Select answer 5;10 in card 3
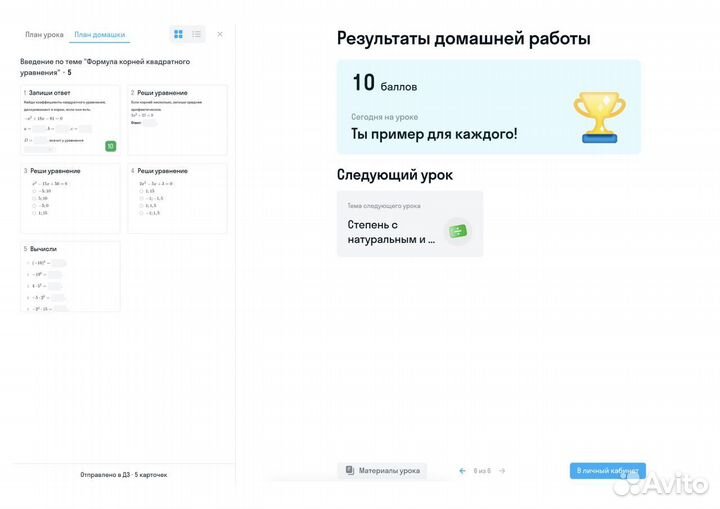 click(x=34, y=198)
